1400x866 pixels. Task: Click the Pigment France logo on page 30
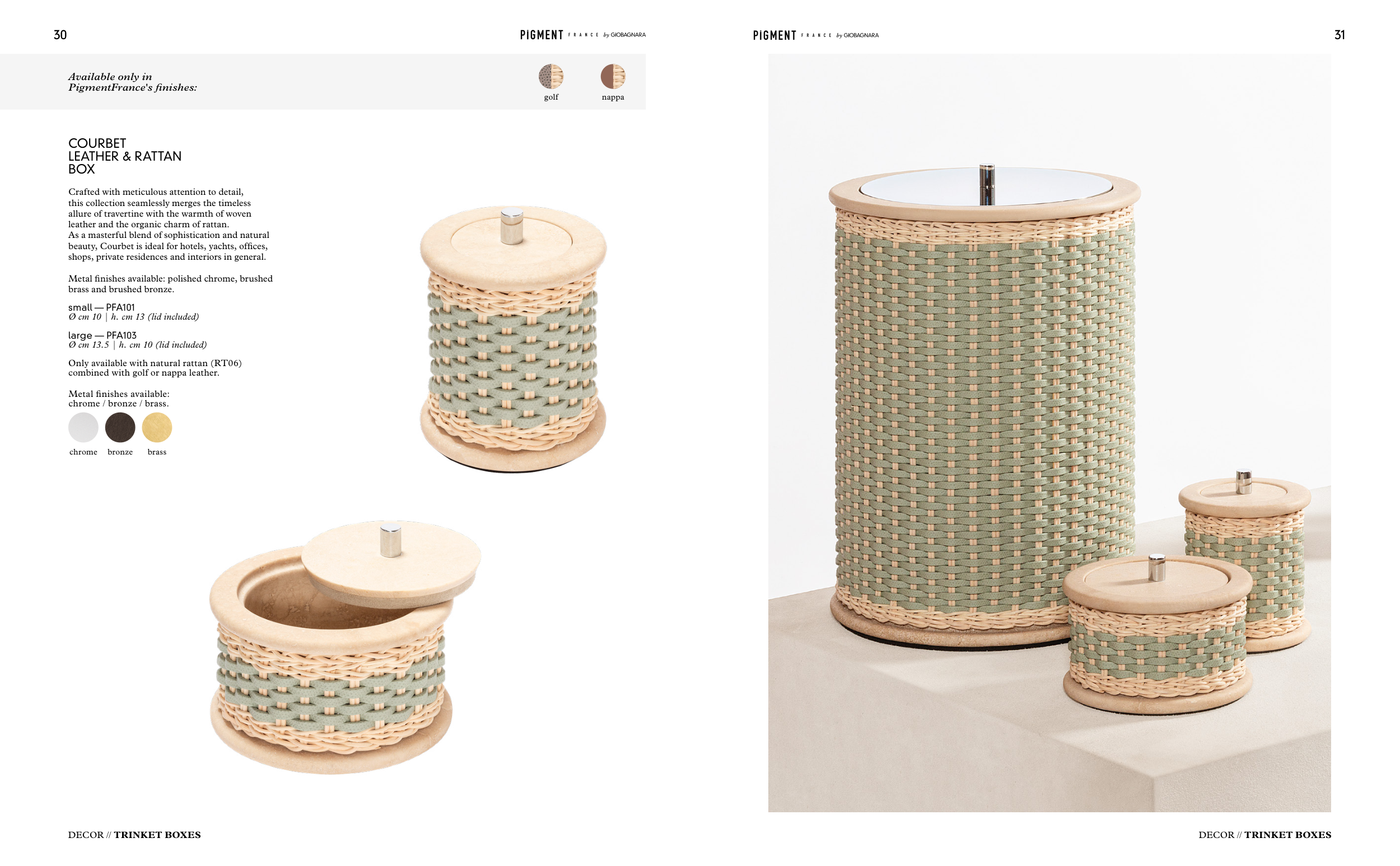tap(582, 35)
